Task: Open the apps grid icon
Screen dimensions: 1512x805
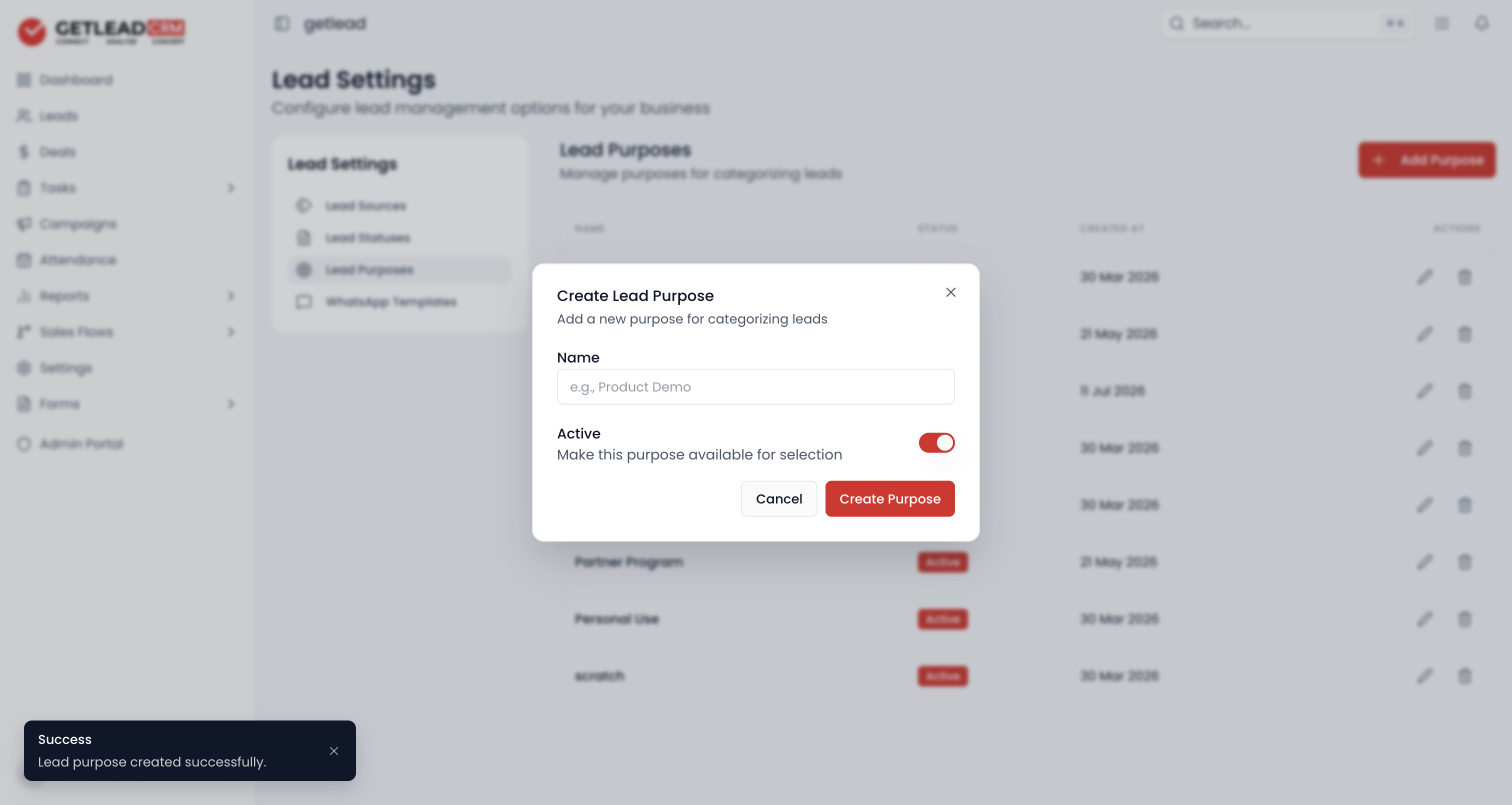Action: (x=1441, y=23)
